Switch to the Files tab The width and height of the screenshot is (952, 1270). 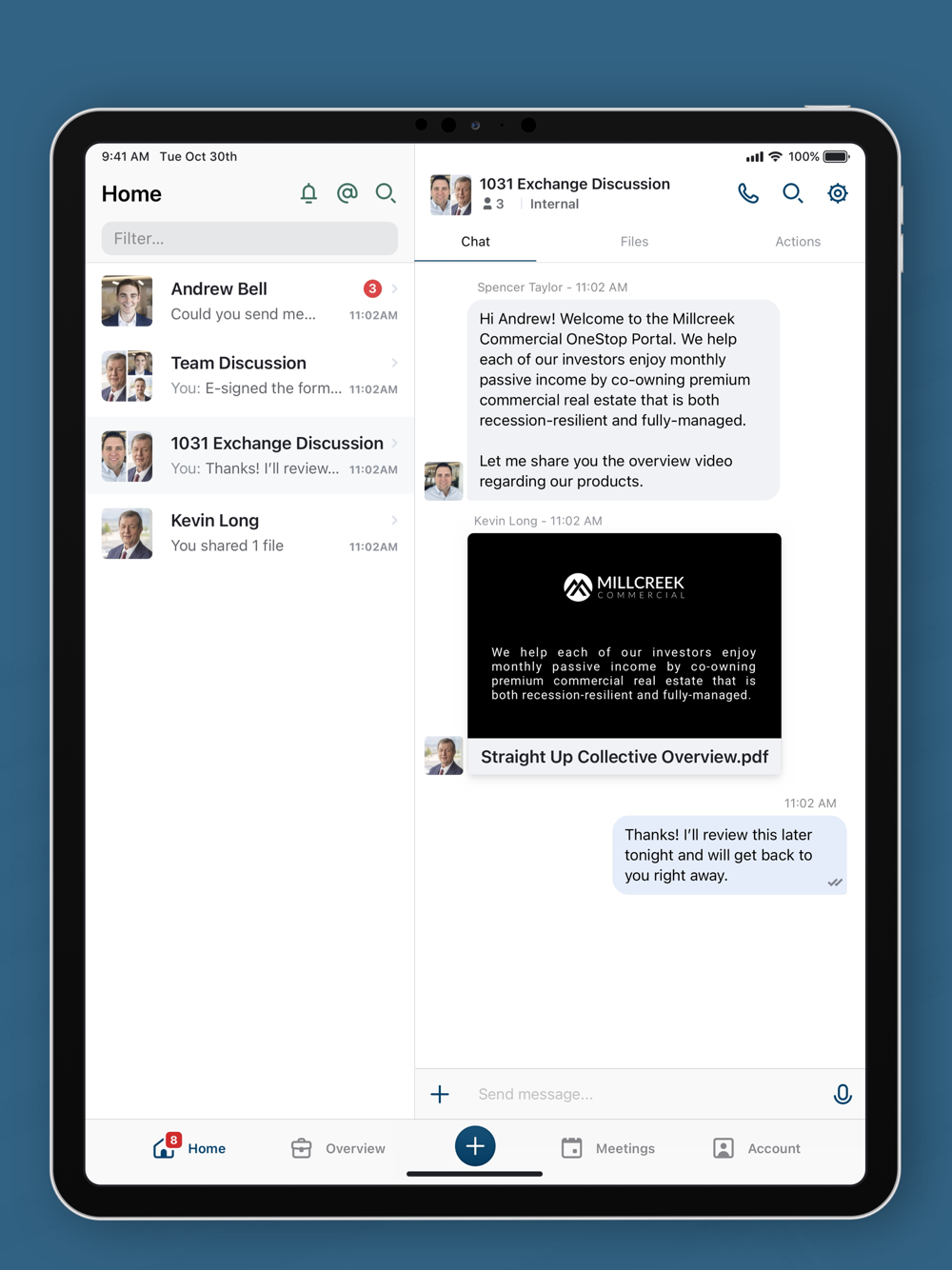[x=634, y=242]
